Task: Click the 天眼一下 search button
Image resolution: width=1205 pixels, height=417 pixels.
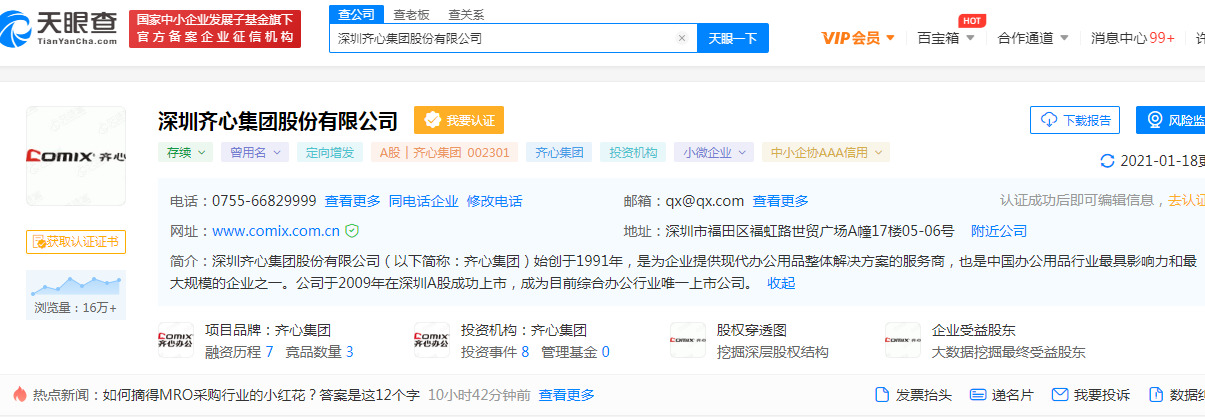Action: coord(733,39)
